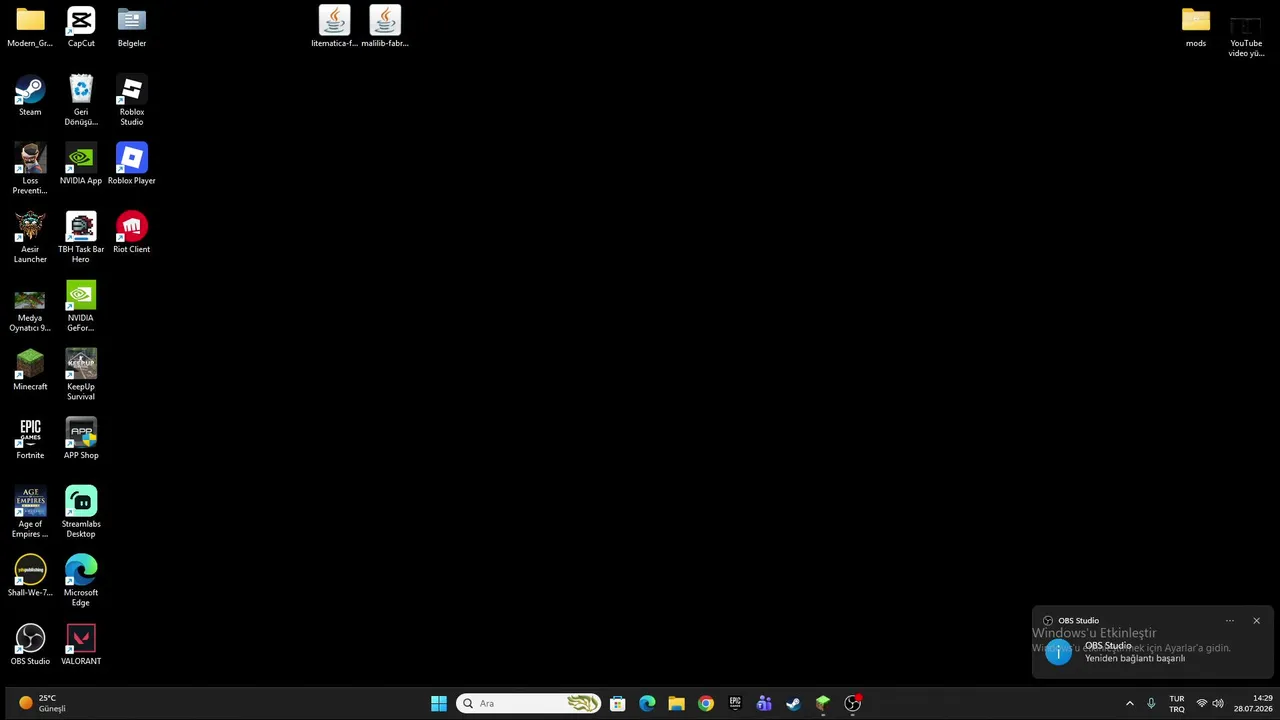Screen dimensions: 1280x720
Task: Select the malilib-fabric jar file
Action: 385,27
